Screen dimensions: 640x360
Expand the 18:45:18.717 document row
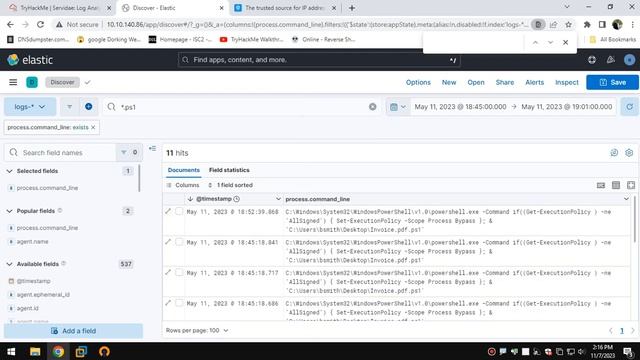point(168,272)
